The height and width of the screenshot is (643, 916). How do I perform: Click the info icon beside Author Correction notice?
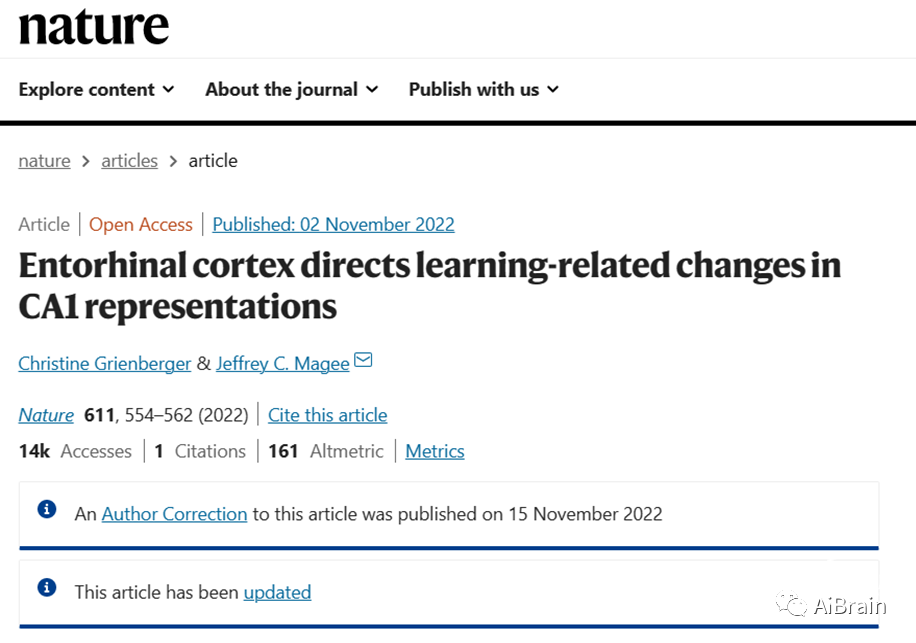47,509
